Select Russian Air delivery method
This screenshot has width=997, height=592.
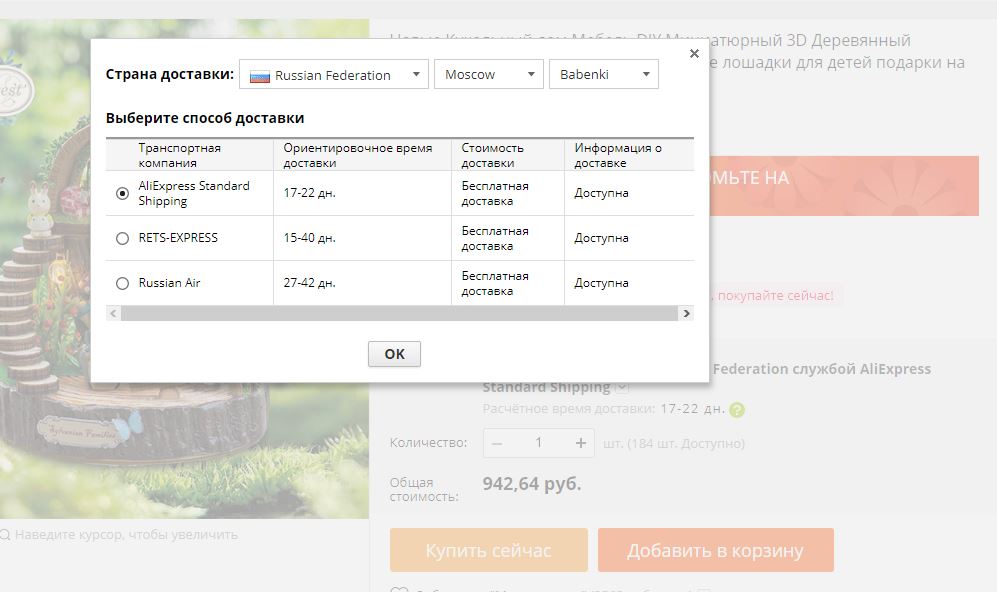[x=123, y=283]
